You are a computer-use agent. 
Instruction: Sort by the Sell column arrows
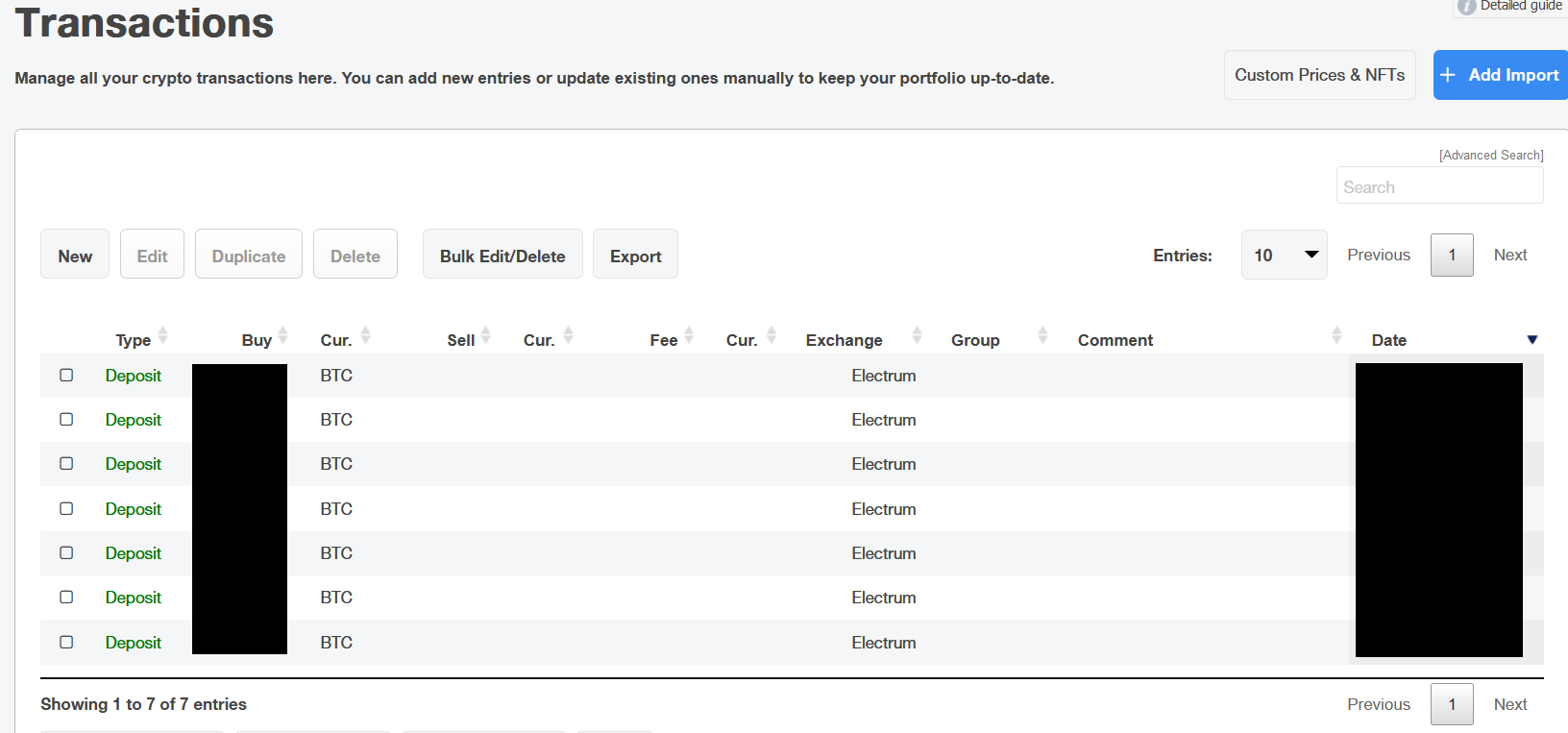click(x=485, y=335)
